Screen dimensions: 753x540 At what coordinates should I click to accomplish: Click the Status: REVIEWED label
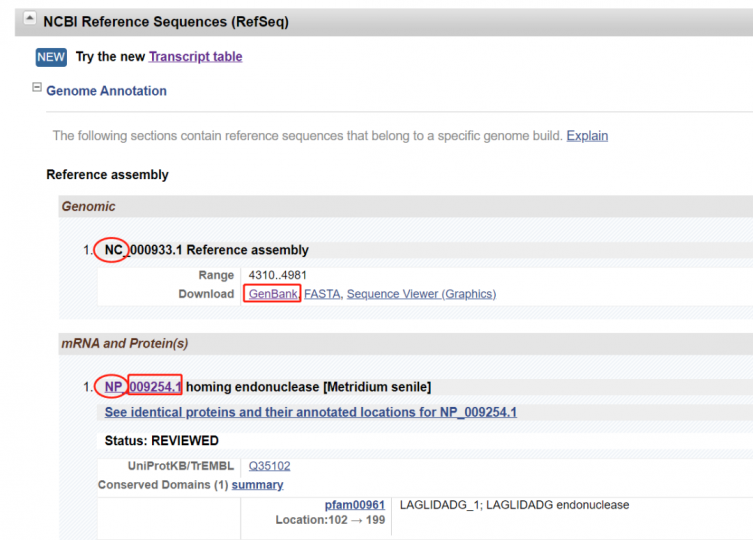pyautogui.click(x=161, y=441)
